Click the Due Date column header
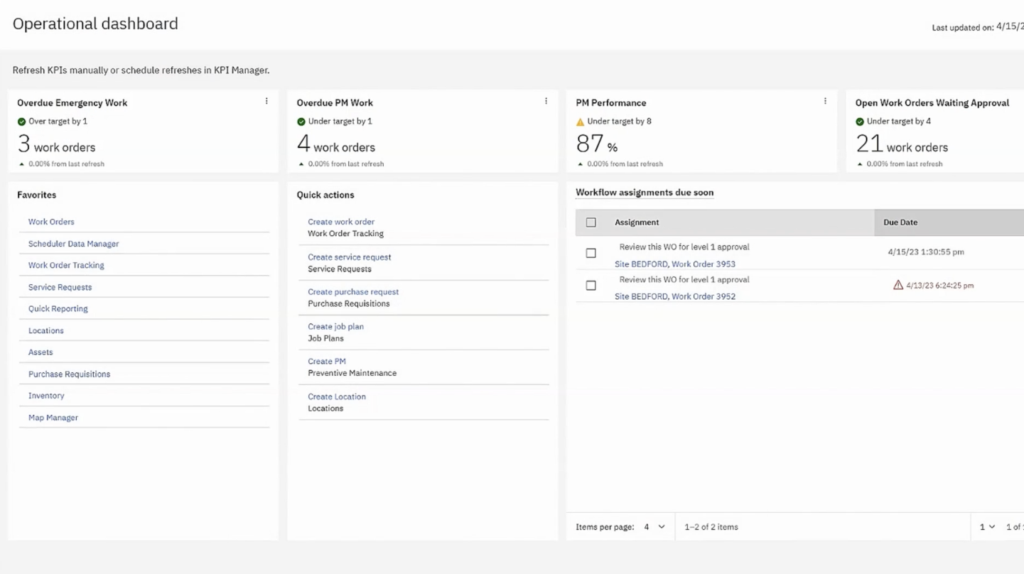 click(901, 222)
